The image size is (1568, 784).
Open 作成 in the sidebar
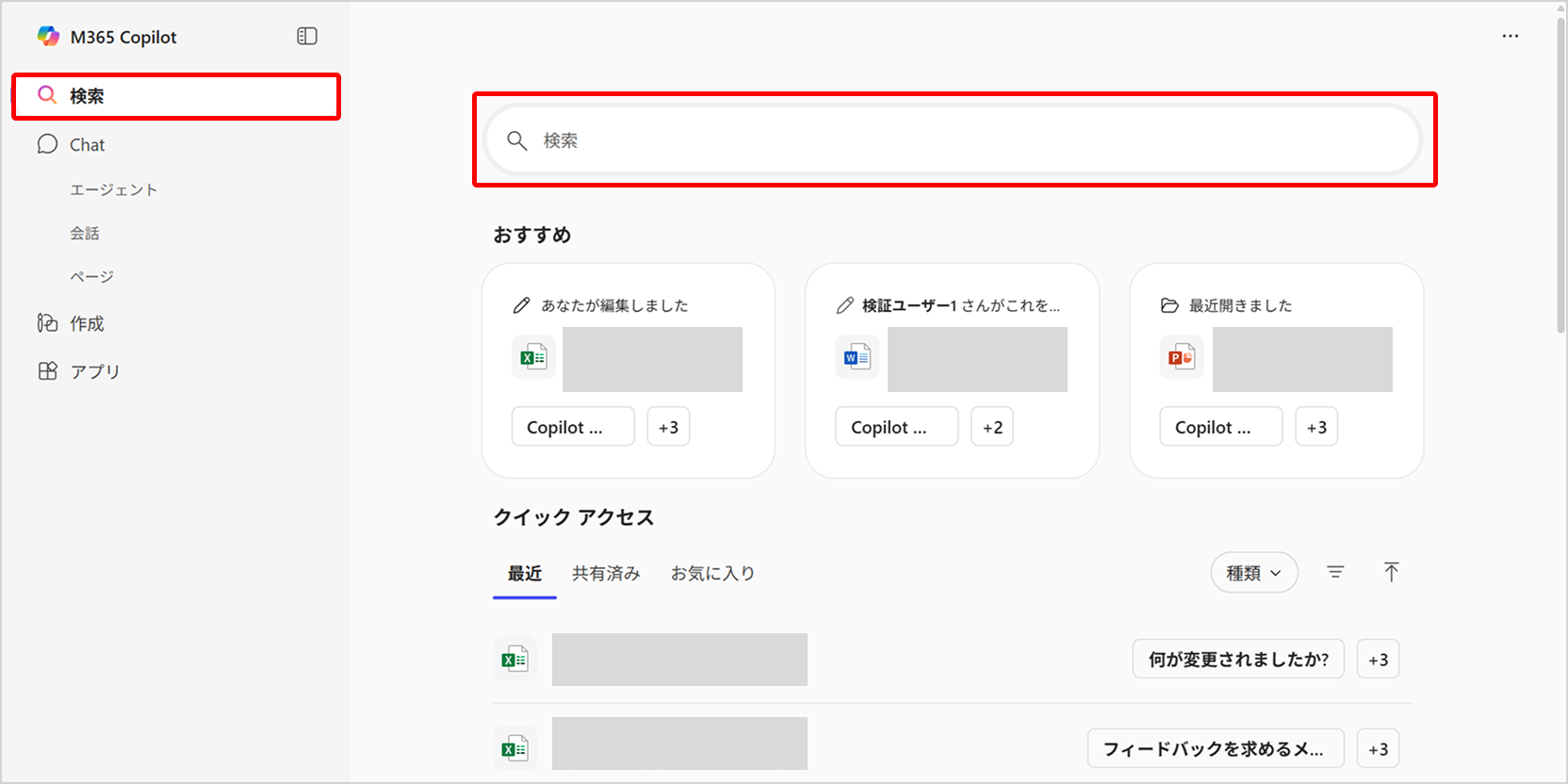(87, 323)
